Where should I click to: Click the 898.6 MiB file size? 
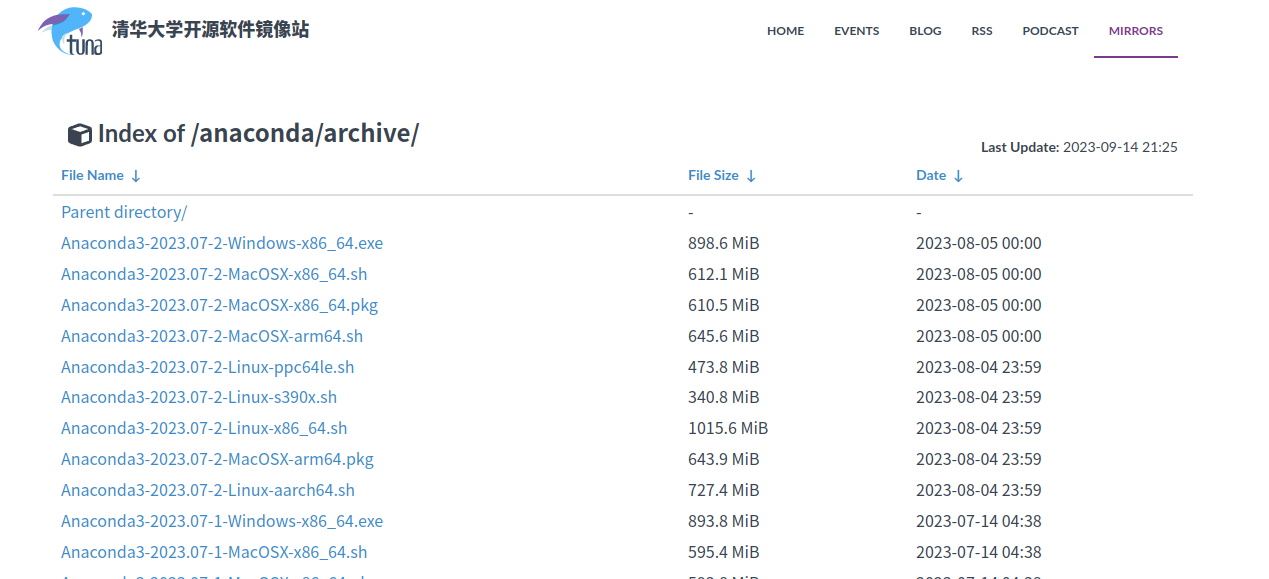[x=724, y=243]
